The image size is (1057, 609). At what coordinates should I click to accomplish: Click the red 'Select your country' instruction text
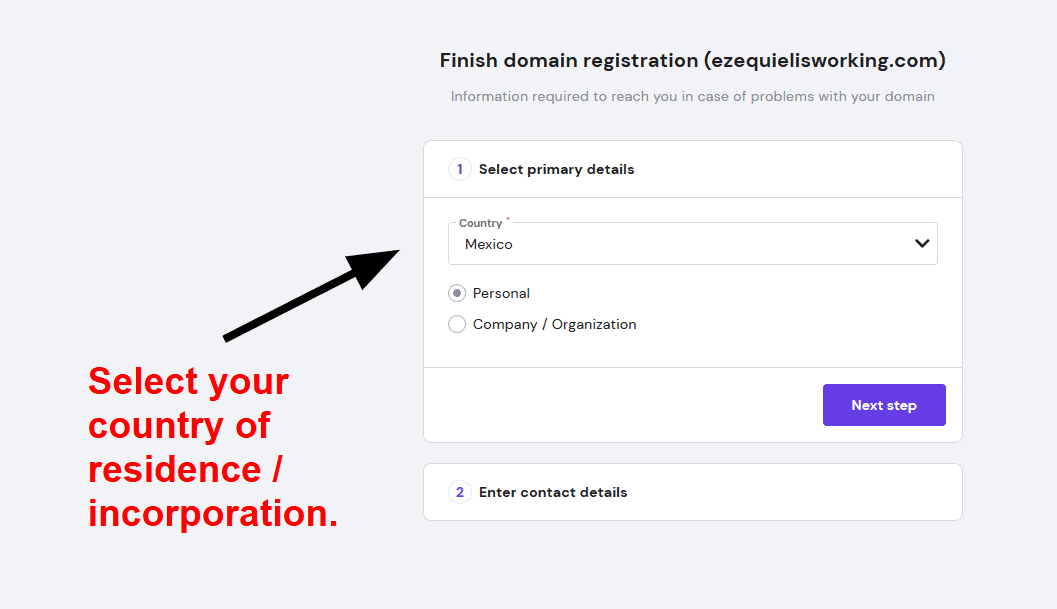(x=213, y=447)
